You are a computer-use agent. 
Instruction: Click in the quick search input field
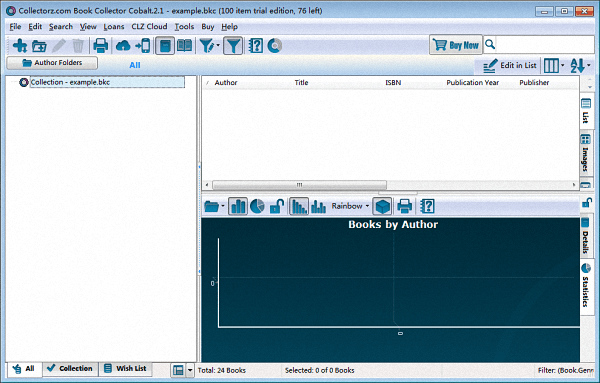(x=545, y=45)
